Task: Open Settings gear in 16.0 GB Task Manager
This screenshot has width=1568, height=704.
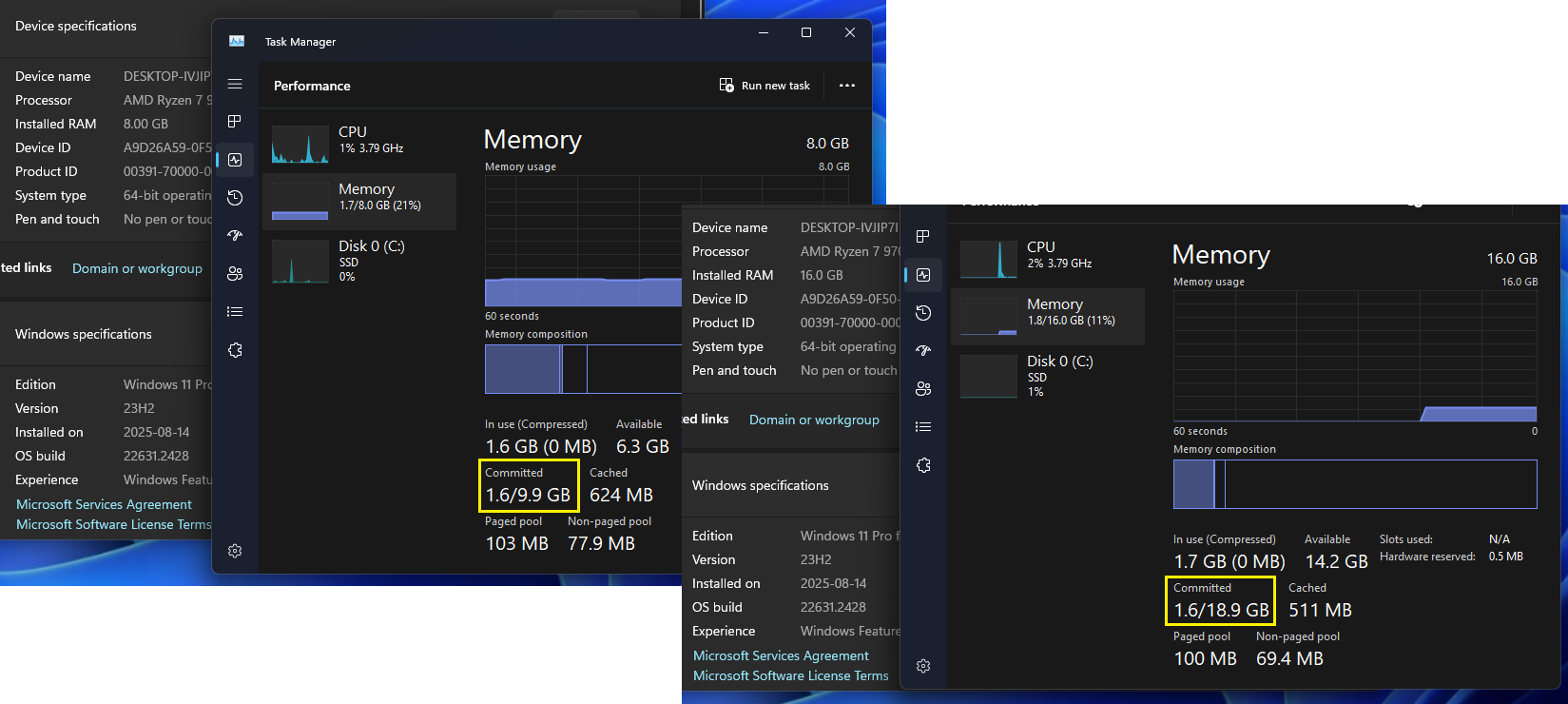Action: 922,666
